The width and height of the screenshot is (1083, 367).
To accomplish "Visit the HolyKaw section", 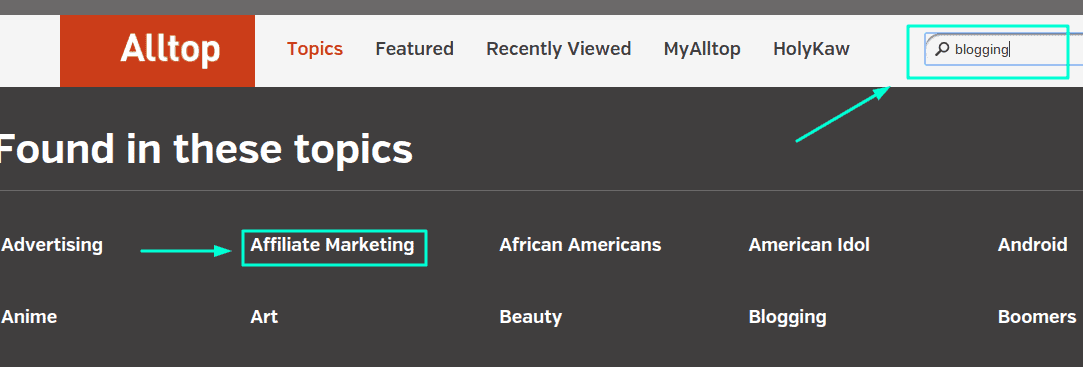I will tap(812, 49).
